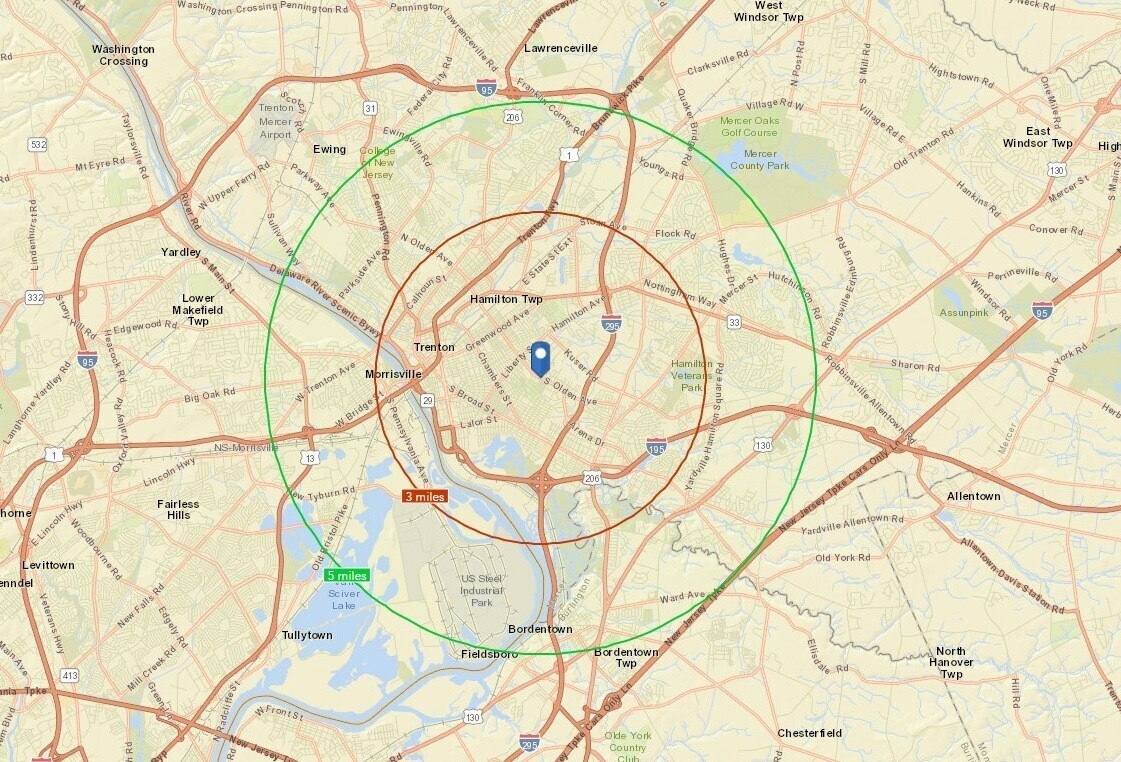Viewport: 1121px width, 762px height.
Task: Click the Trenton Mercer Airport label
Action: pos(276,121)
